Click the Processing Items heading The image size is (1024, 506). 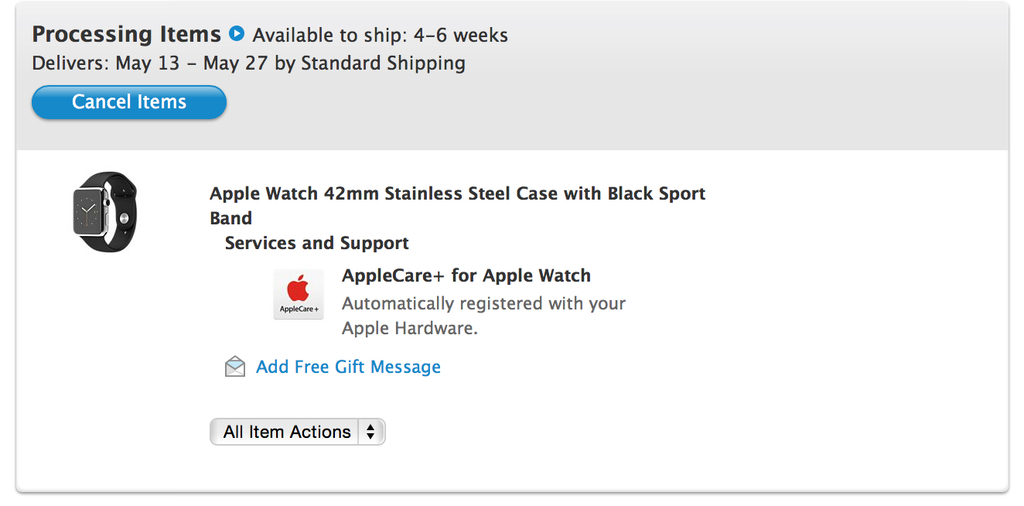click(126, 34)
